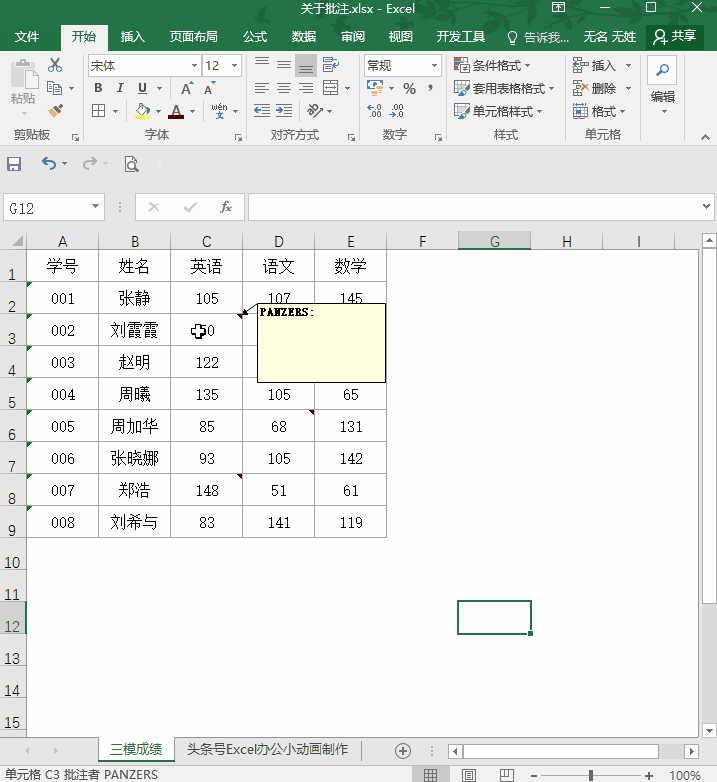This screenshot has height=782, width=717.
Task: Center text horizontally
Action: (x=284, y=88)
